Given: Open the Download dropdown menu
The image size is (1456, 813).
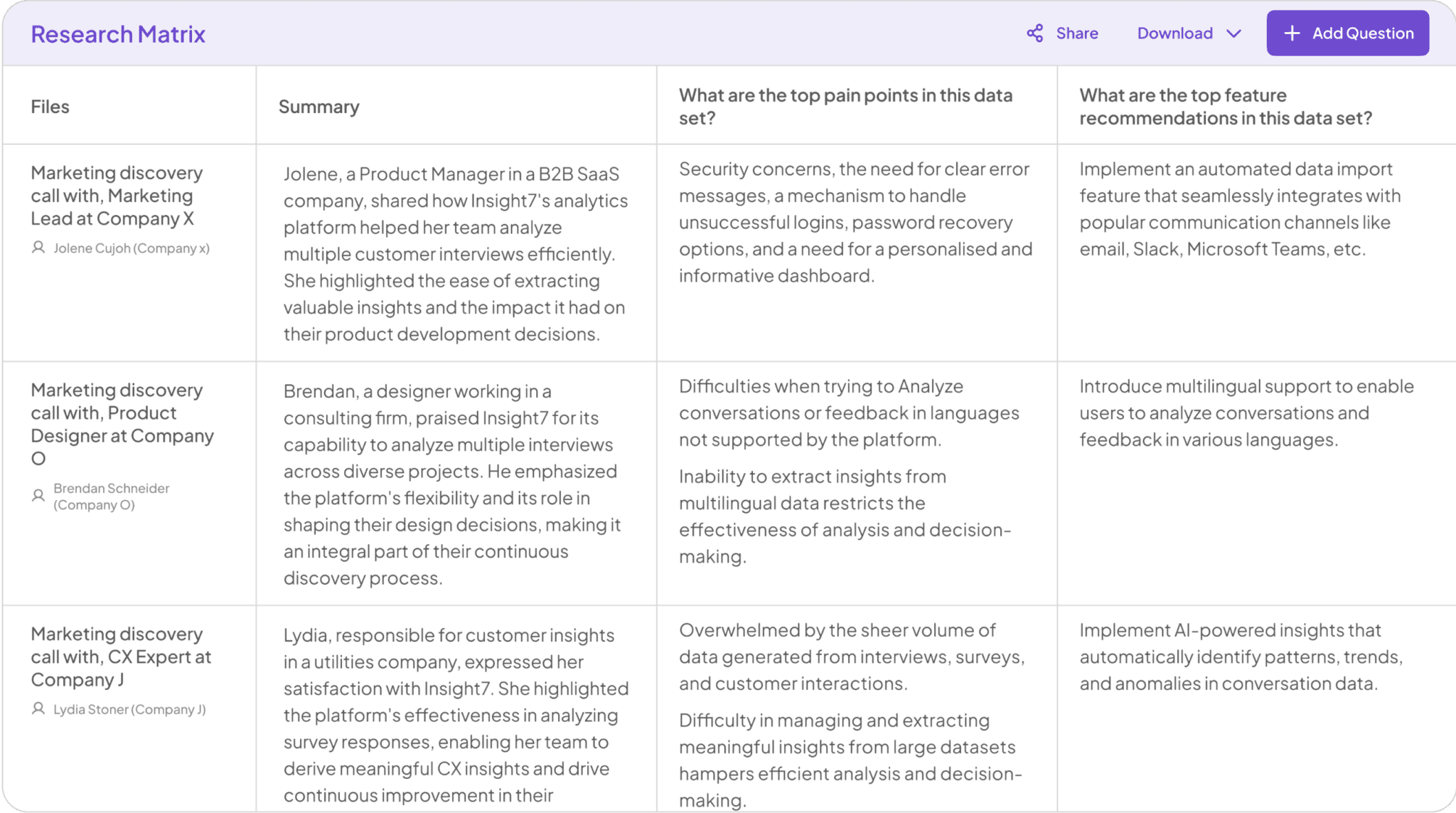Looking at the screenshot, I should (1187, 33).
